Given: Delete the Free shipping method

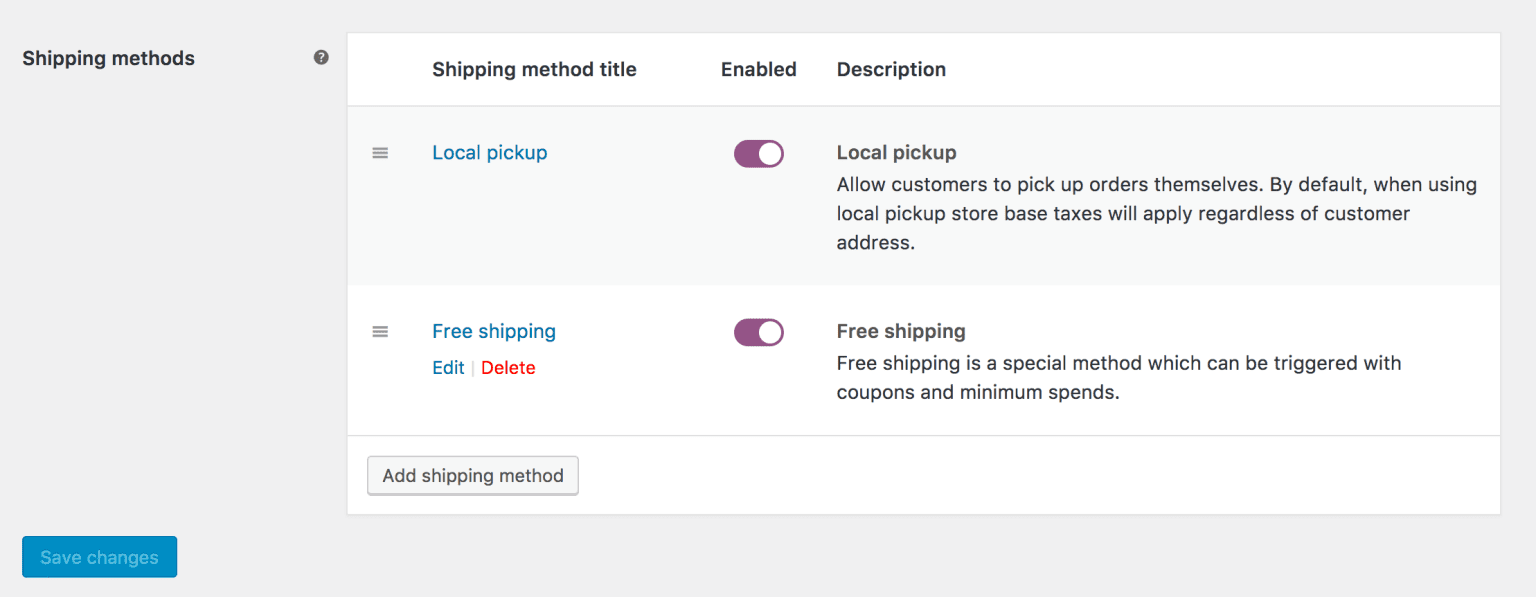Looking at the screenshot, I should click(508, 367).
